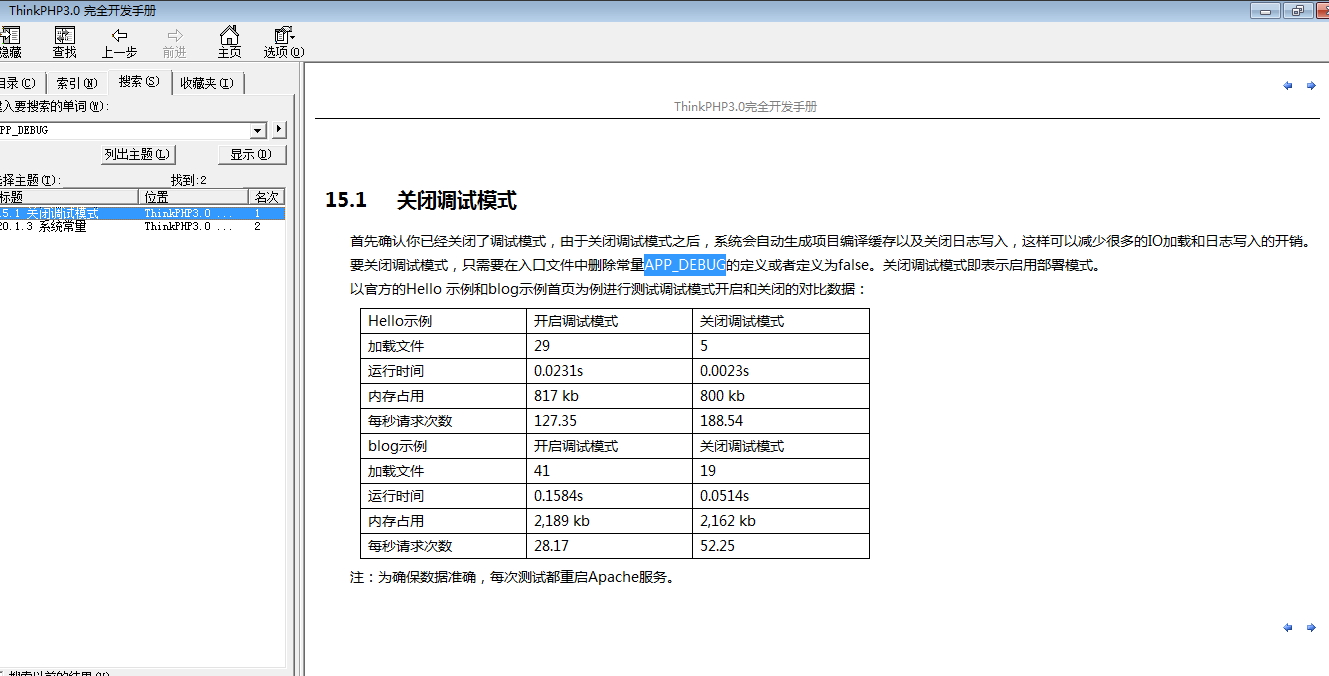Sort results by the 标题 column header
This screenshot has height=676, width=1329.
point(68,197)
